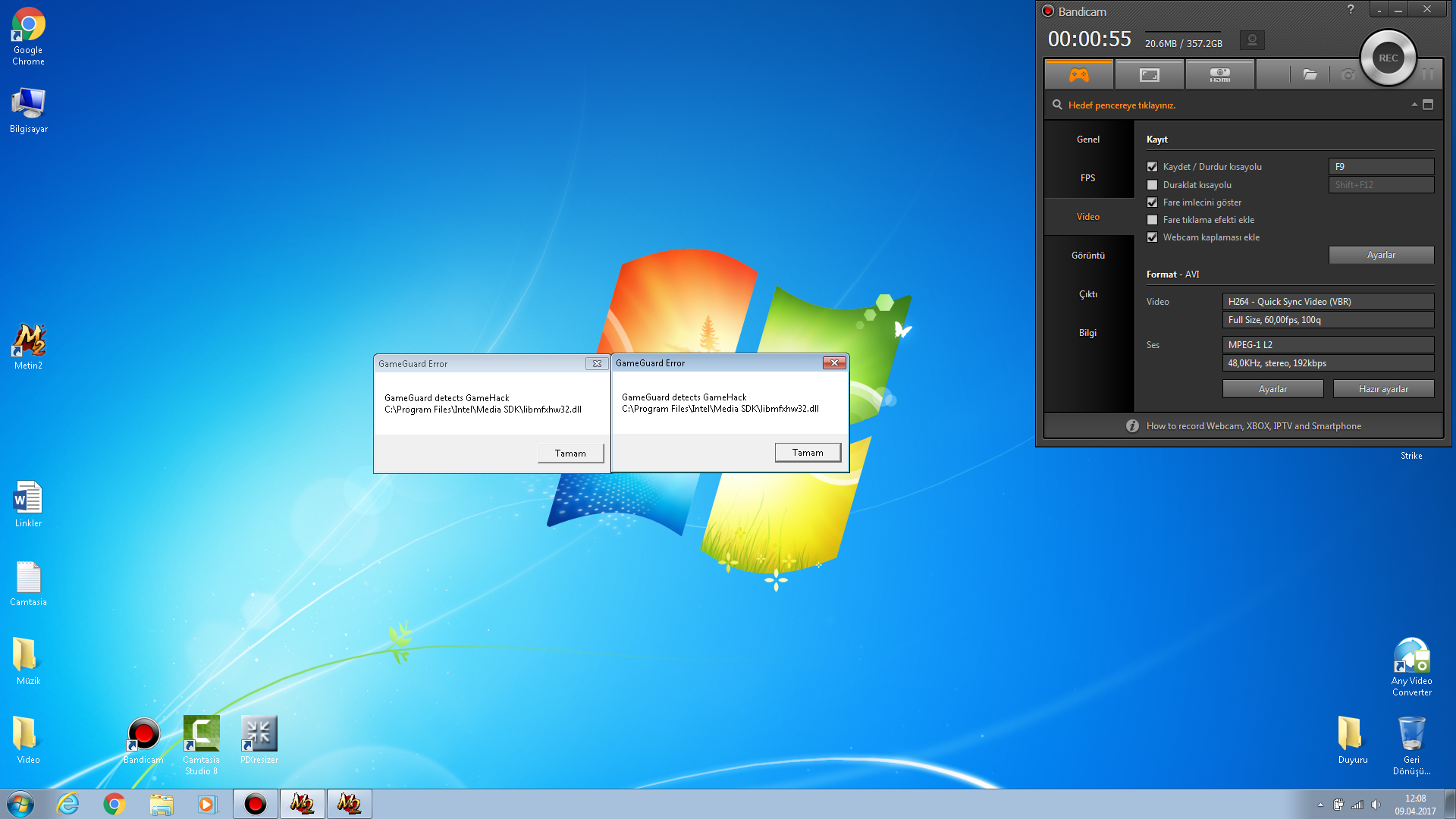This screenshot has height=819, width=1456.
Task: Open Bandicam output folder icon
Action: (1310, 74)
